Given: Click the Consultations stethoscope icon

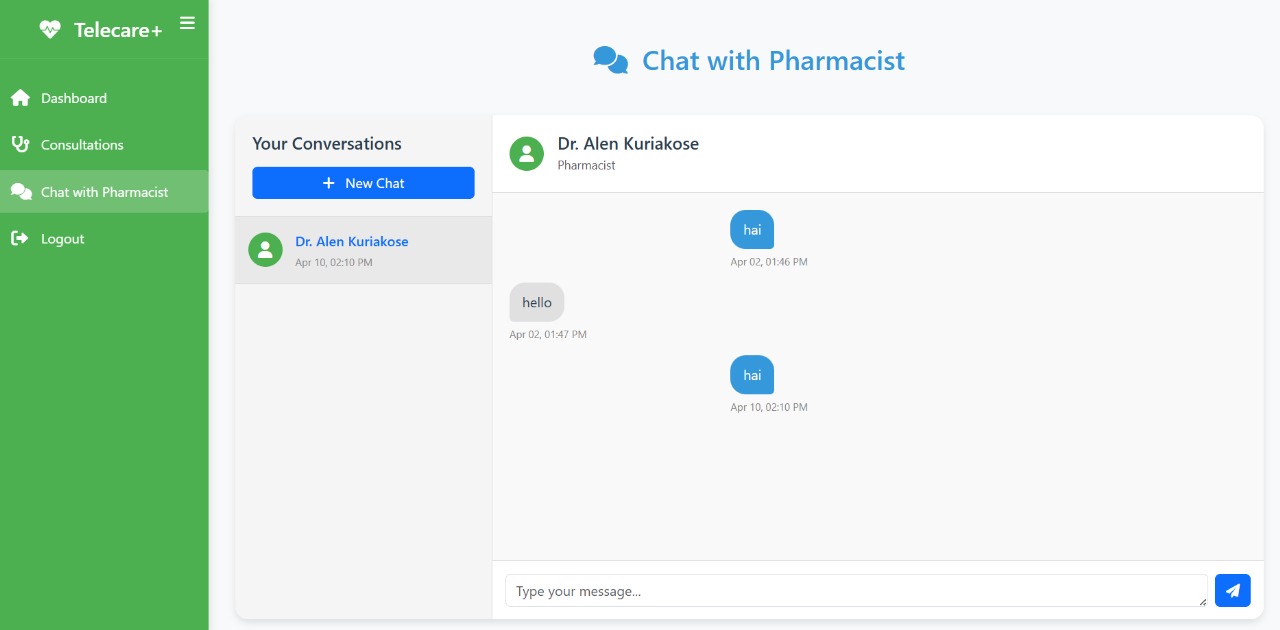Looking at the screenshot, I should [20, 145].
